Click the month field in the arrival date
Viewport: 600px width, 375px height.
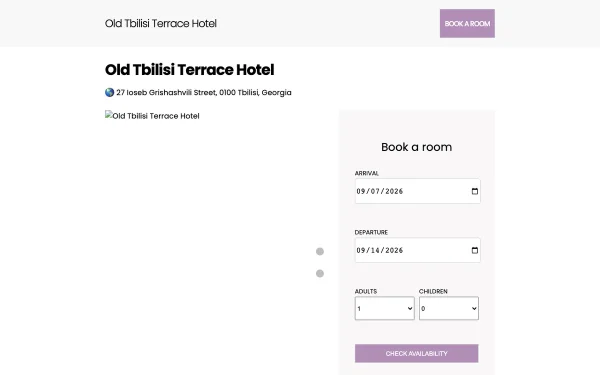pos(361,191)
